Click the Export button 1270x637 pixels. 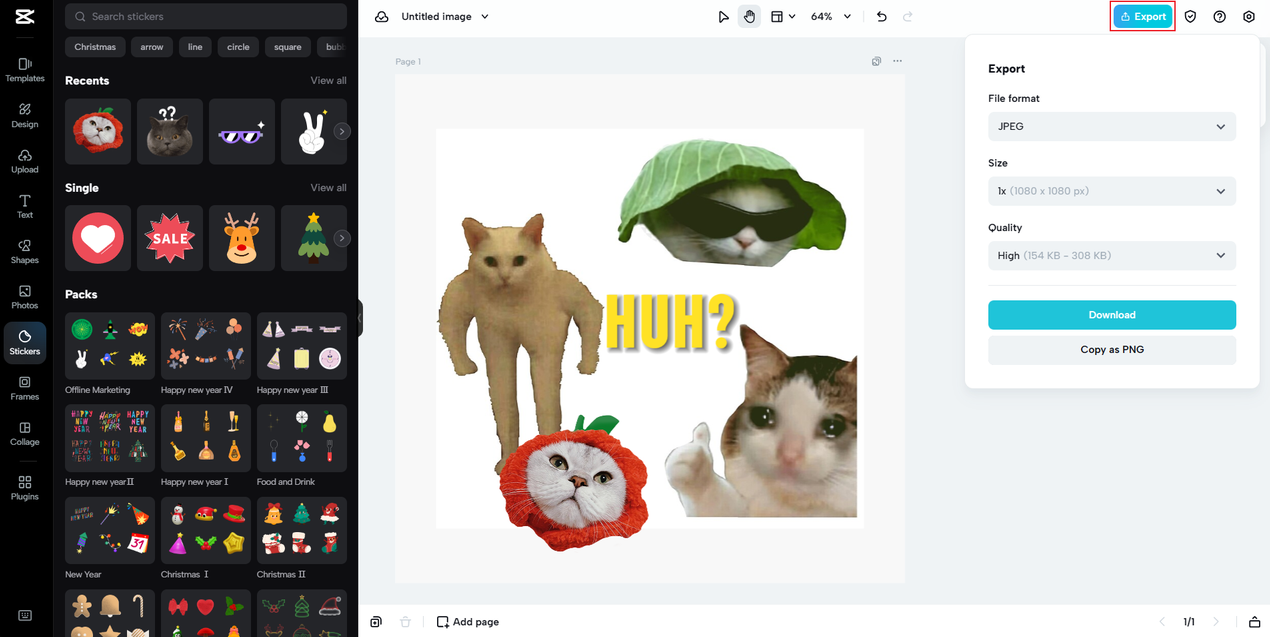1143,17
